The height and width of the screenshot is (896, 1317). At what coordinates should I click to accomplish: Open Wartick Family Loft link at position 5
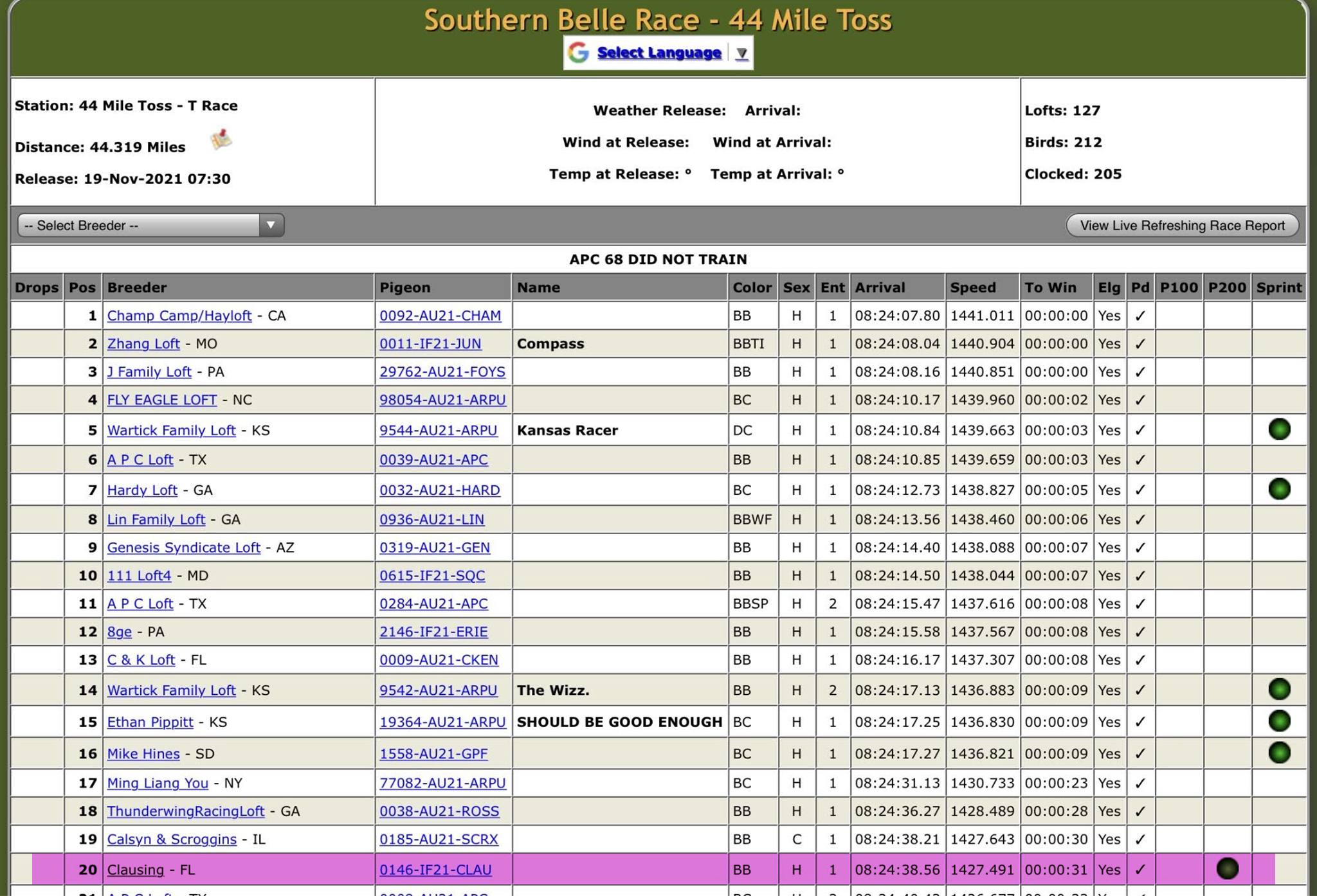(171, 430)
